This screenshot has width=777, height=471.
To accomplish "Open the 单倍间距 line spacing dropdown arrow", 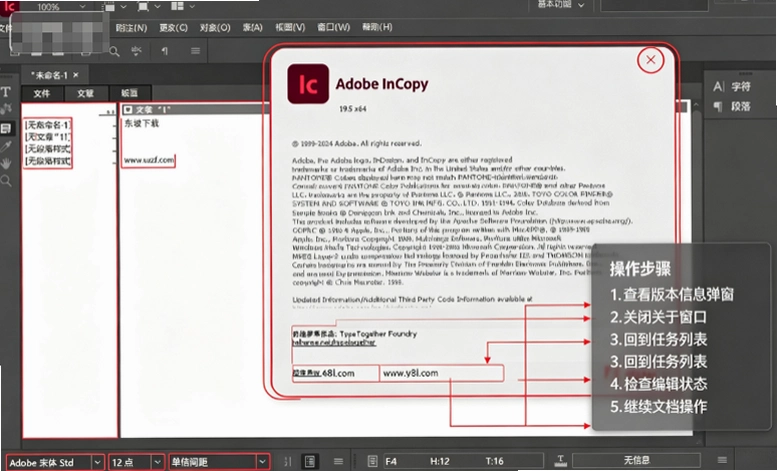I will pos(262,462).
